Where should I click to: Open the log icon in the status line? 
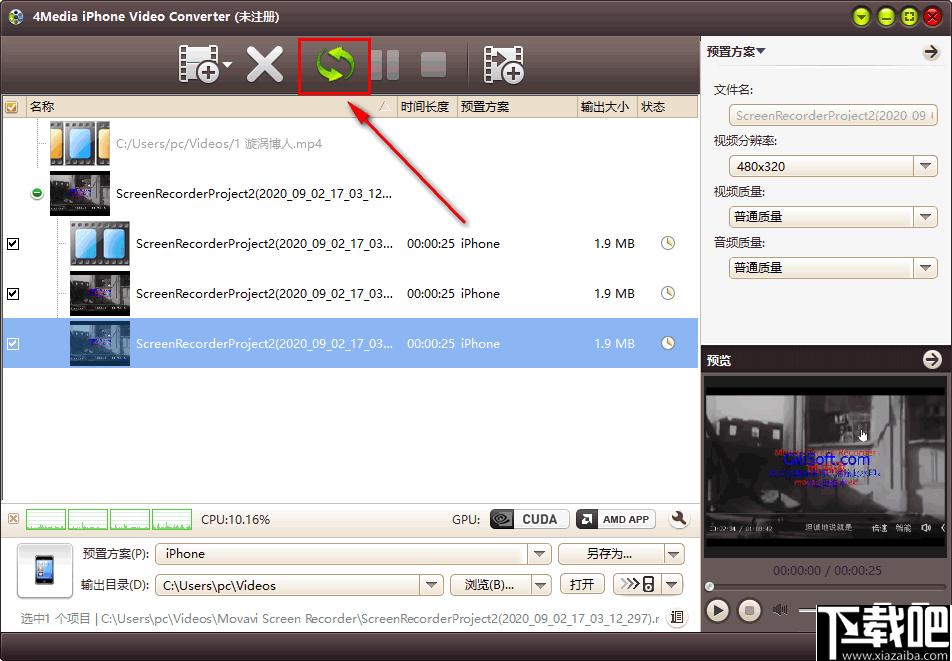pos(677,618)
